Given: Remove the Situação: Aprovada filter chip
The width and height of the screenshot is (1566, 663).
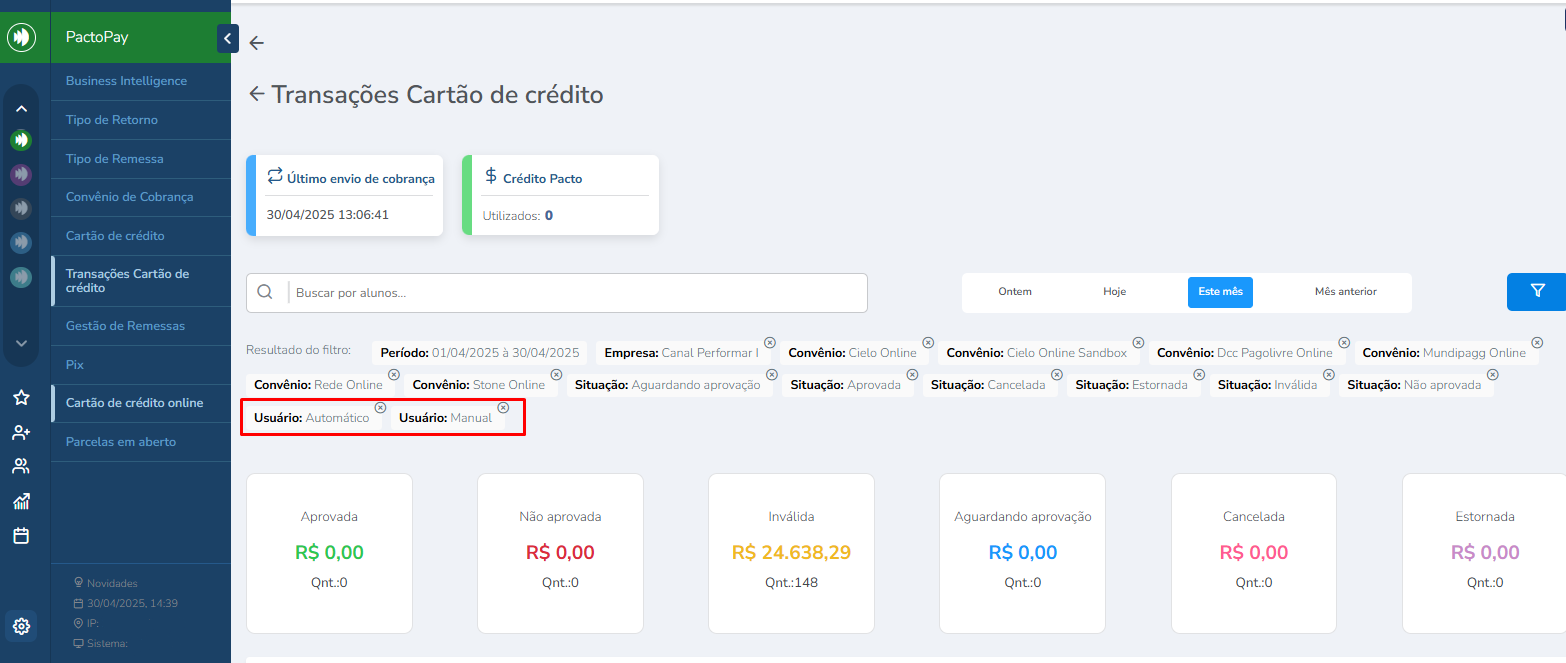Looking at the screenshot, I should tap(912, 375).
